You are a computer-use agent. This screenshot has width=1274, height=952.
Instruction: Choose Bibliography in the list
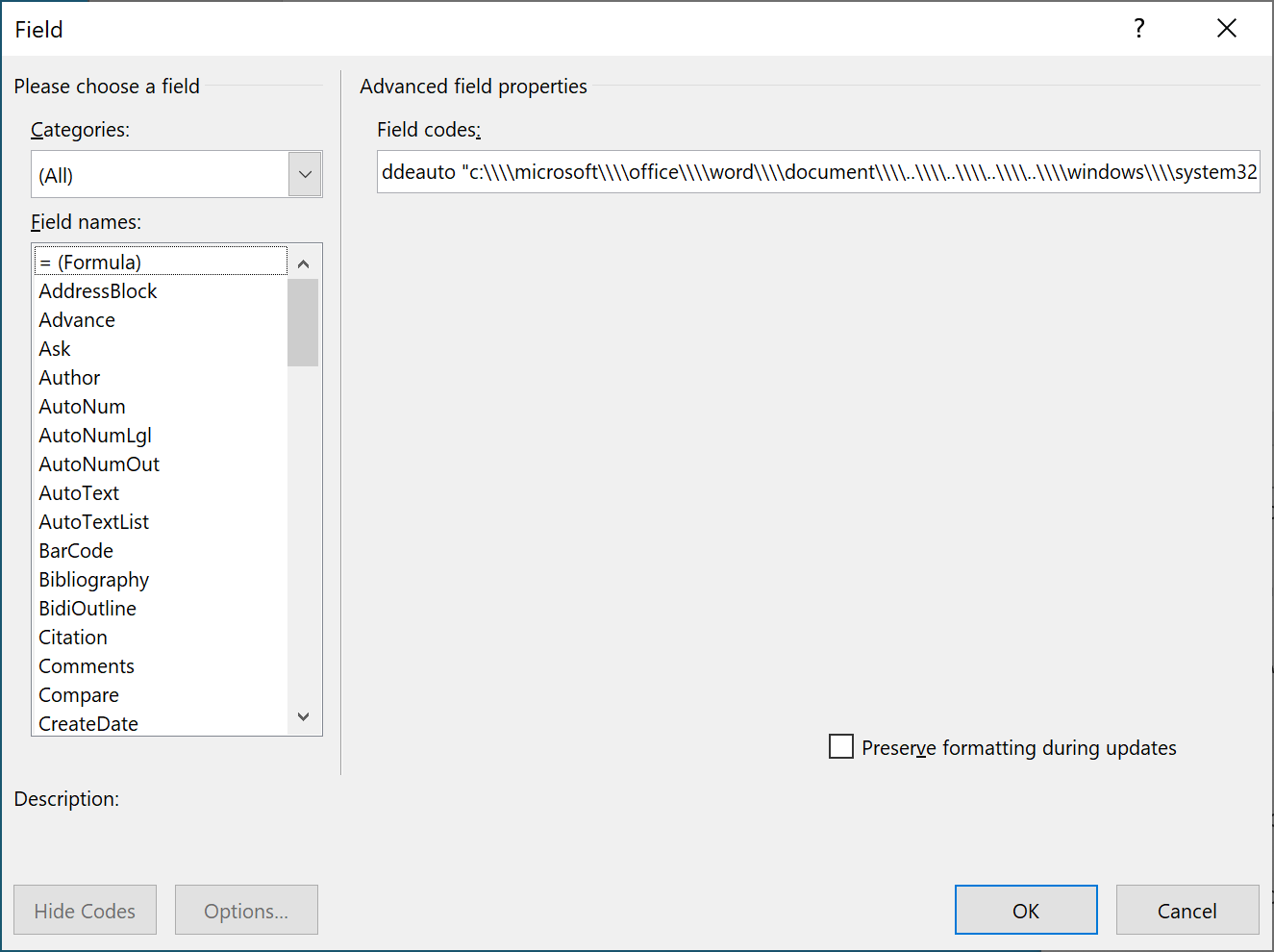94,580
